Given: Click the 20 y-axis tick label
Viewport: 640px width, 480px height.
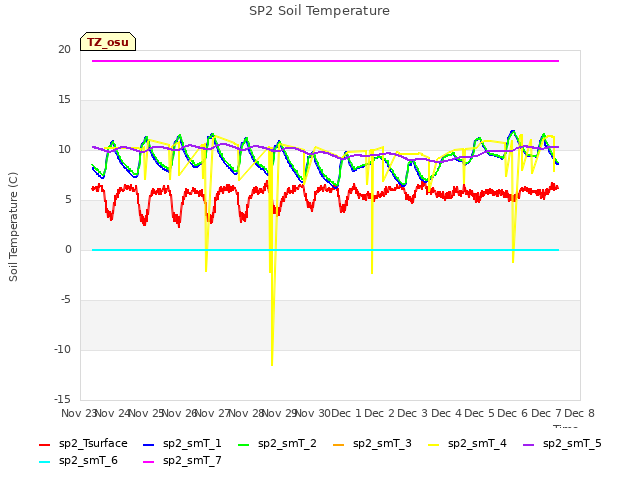Looking at the screenshot, I should [x=64, y=49].
